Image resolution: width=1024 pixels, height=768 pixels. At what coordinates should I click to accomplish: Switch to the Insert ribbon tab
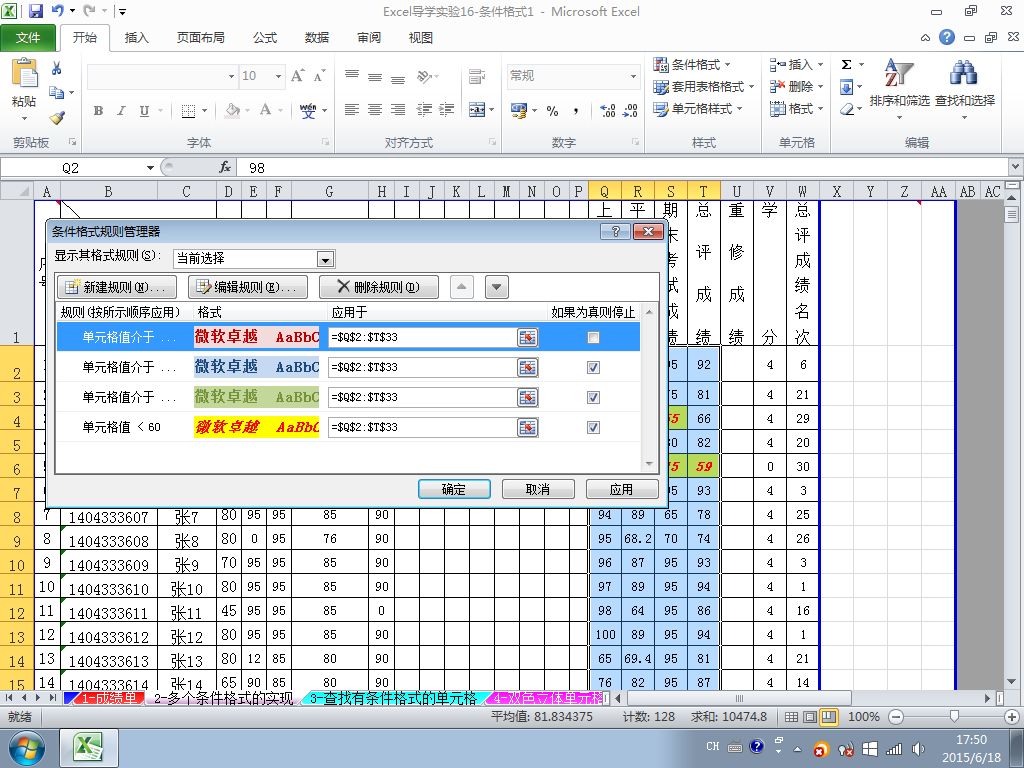point(136,38)
